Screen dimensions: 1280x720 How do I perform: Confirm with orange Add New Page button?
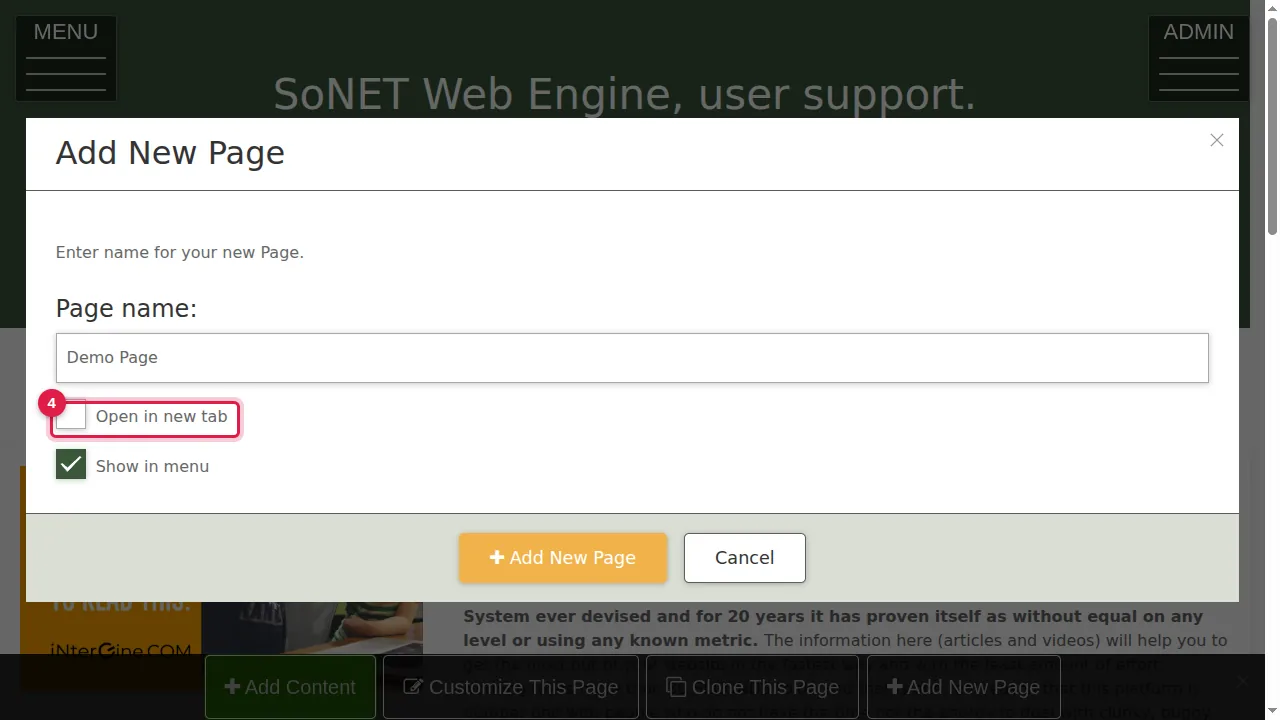click(x=563, y=558)
